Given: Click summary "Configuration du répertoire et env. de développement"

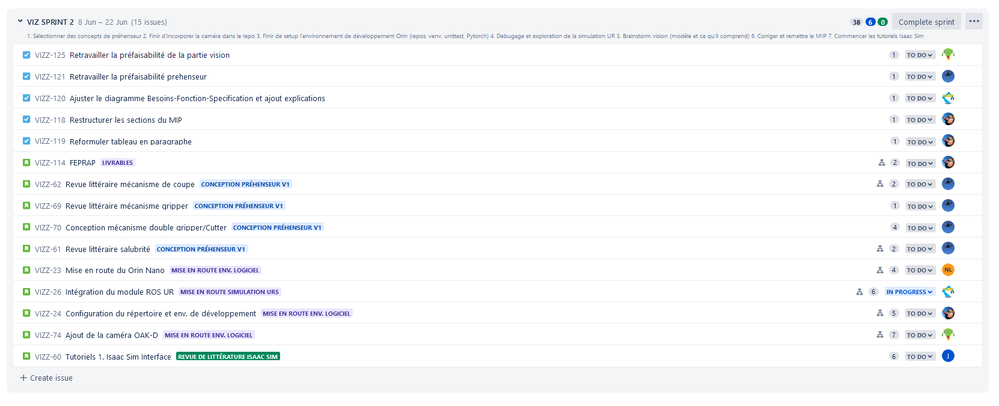Looking at the screenshot, I should [161, 314].
